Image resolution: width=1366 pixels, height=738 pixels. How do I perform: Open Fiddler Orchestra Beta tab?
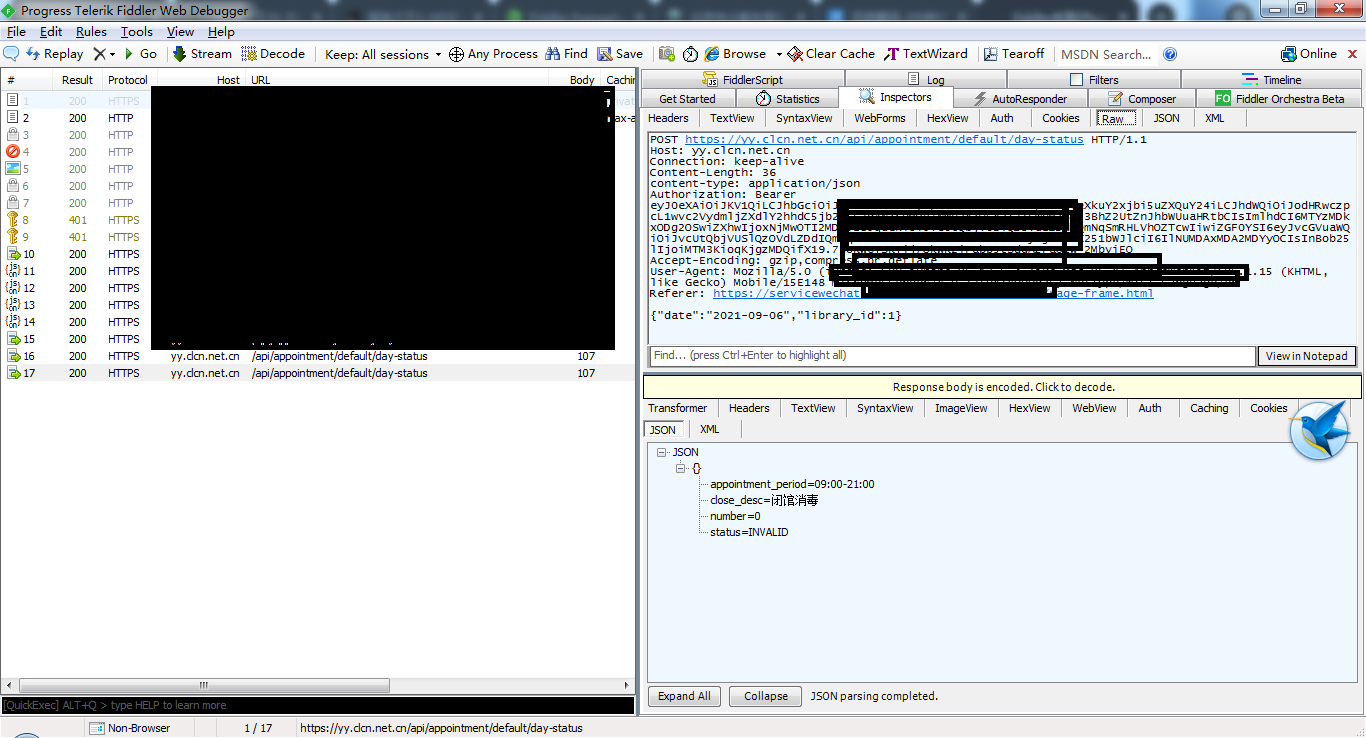point(1279,99)
